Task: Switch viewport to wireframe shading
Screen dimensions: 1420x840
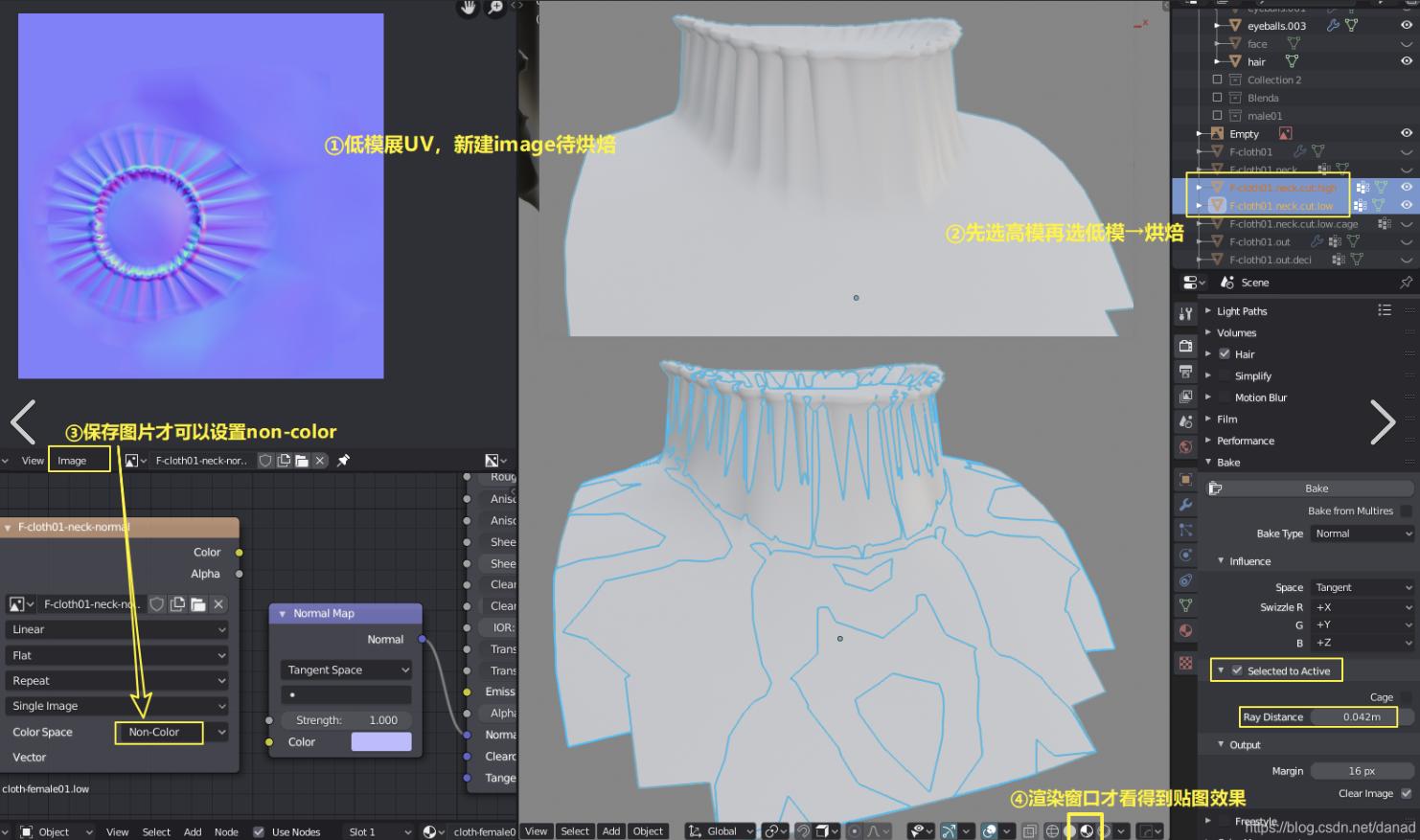Action: pos(1052,830)
